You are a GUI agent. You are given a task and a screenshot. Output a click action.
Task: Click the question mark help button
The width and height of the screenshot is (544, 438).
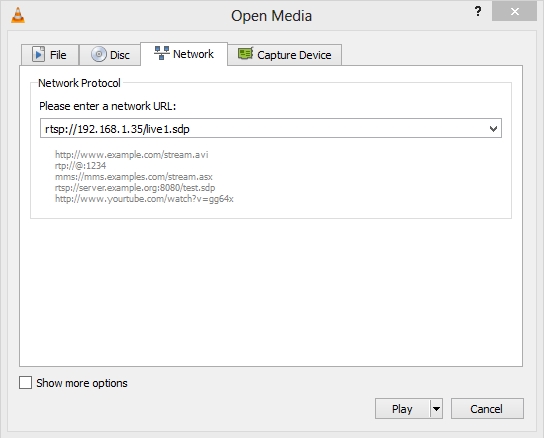click(x=478, y=11)
